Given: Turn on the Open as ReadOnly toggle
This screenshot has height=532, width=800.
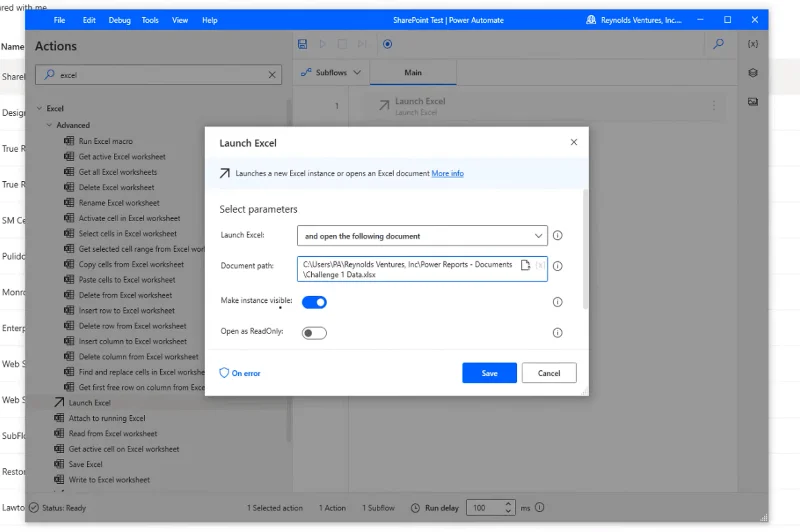Looking at the screenshot, I should 314,333.
